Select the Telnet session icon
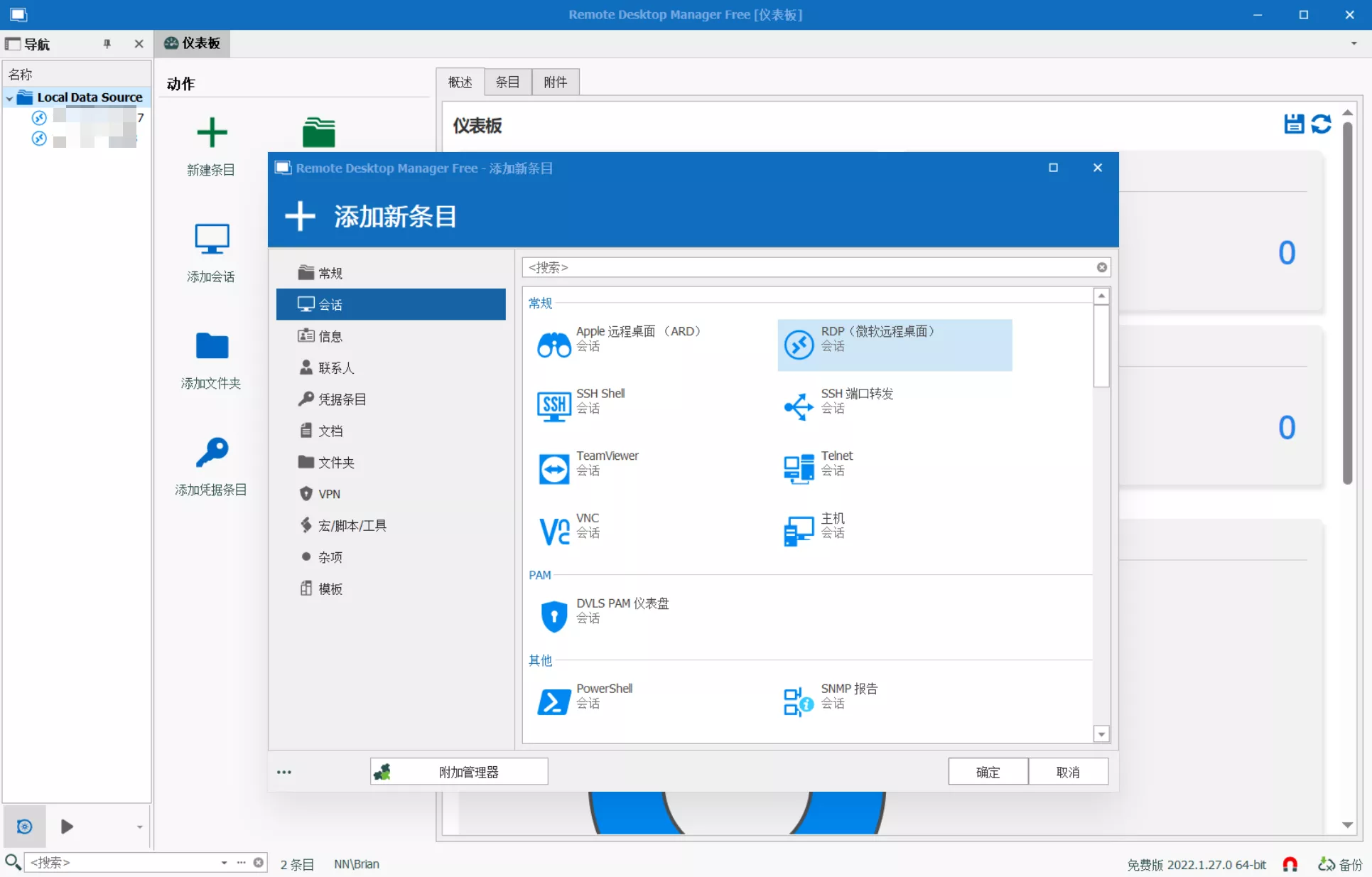The width and height of the screenshot is (1372, 877). click(799, 469)
